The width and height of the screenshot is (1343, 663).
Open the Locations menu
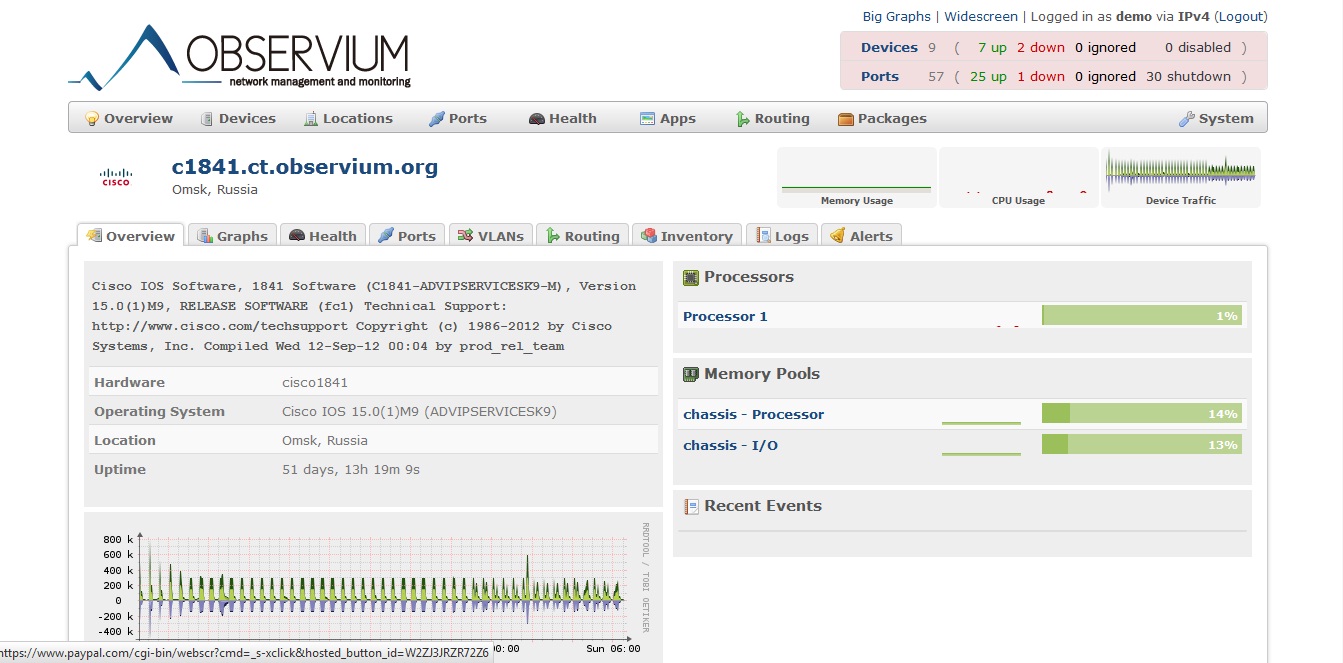coord(348,118)
